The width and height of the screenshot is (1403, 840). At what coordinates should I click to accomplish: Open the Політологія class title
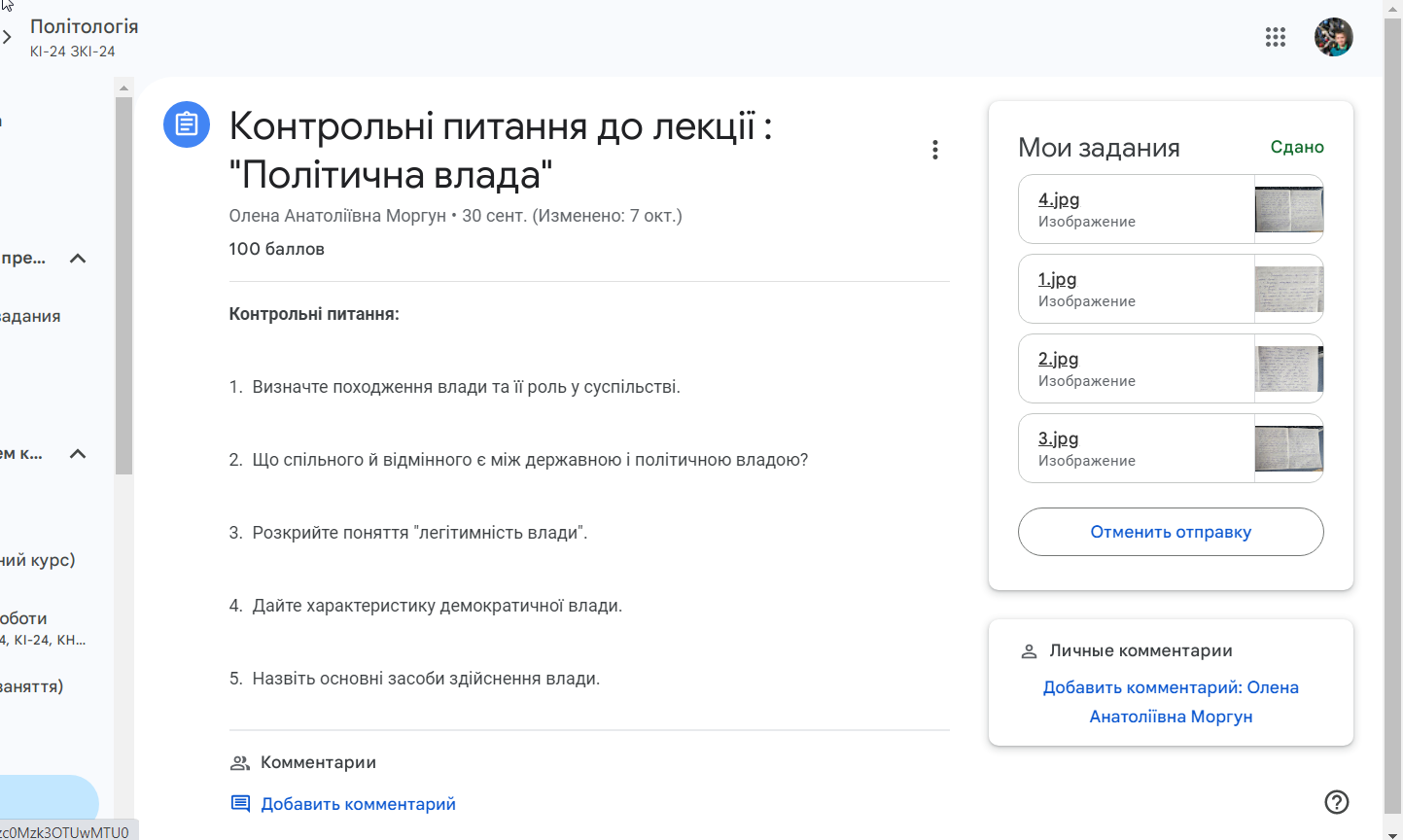click(x=85, y=26)
